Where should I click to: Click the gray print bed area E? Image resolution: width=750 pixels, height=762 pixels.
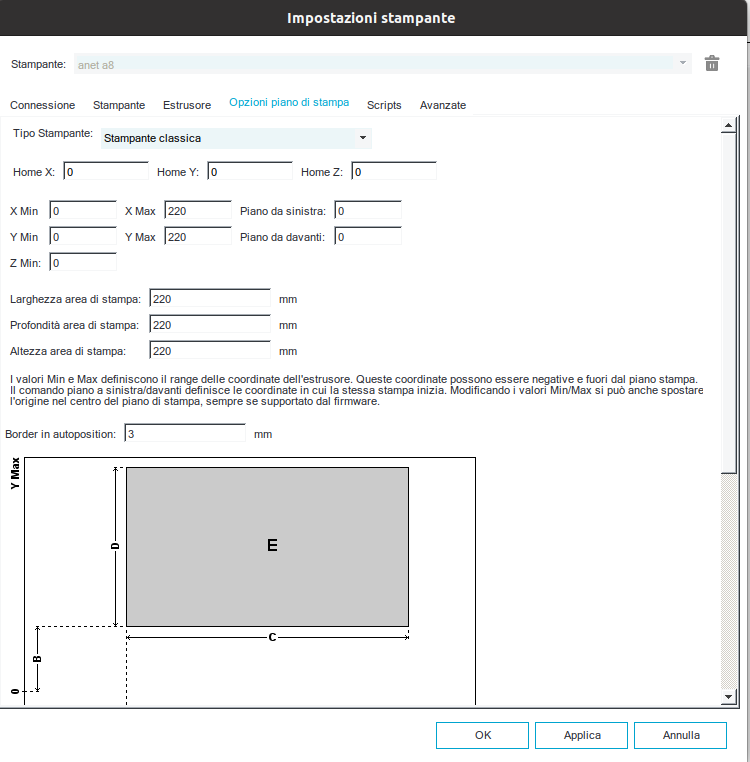(x=267, y=547)
